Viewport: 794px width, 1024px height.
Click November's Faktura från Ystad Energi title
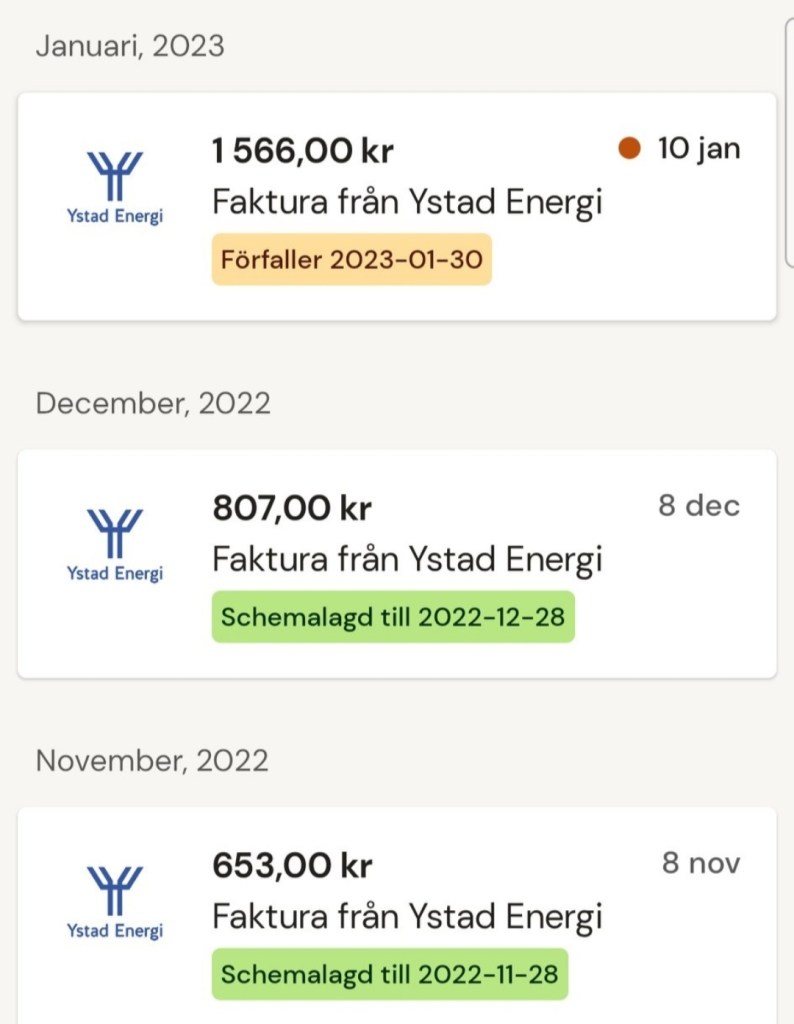click(407, 916)
